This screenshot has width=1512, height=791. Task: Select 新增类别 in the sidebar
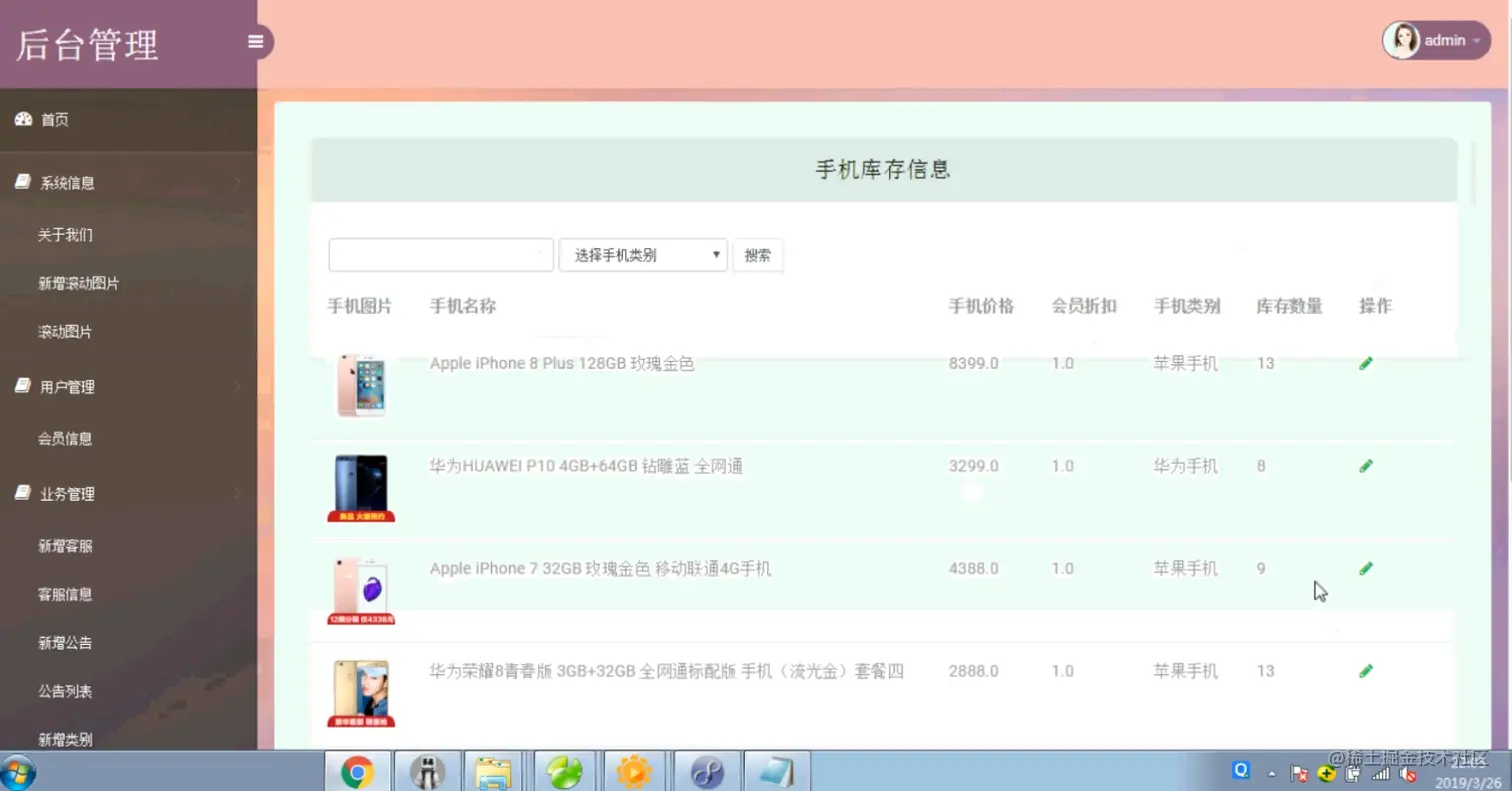pyautogui.click(x=65, y=740)
